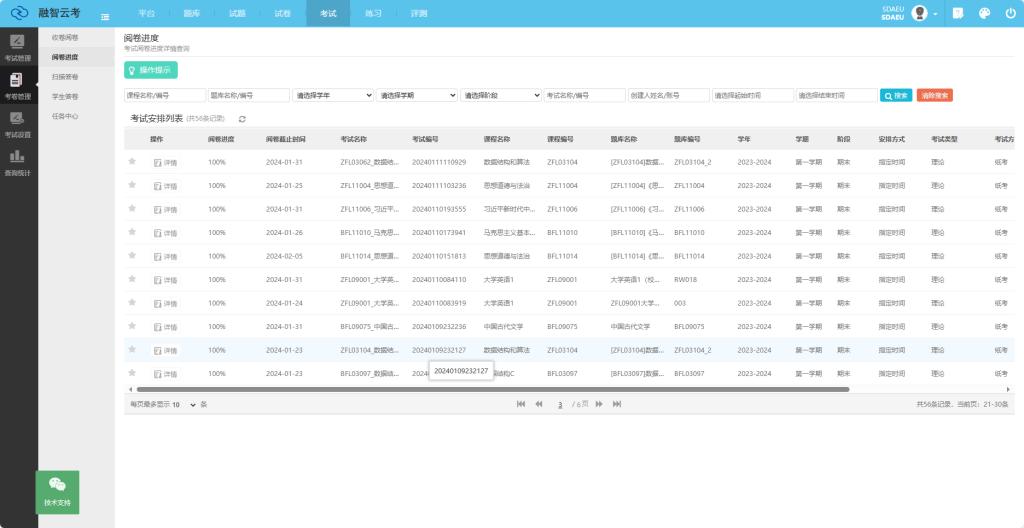
Task: Star the first exam row ZFL03062
Action: pyautogui.click(x=132, y=161)
